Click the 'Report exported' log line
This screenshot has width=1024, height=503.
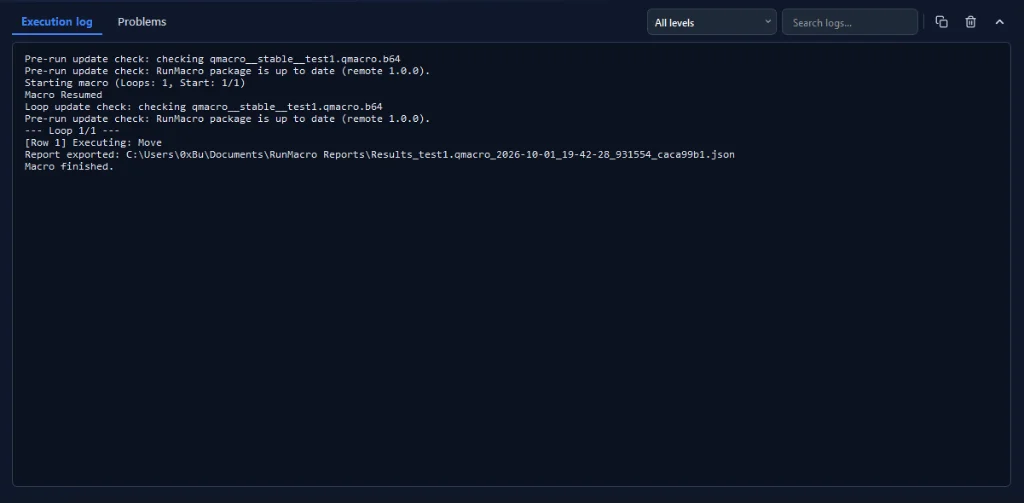coord(379,155)
